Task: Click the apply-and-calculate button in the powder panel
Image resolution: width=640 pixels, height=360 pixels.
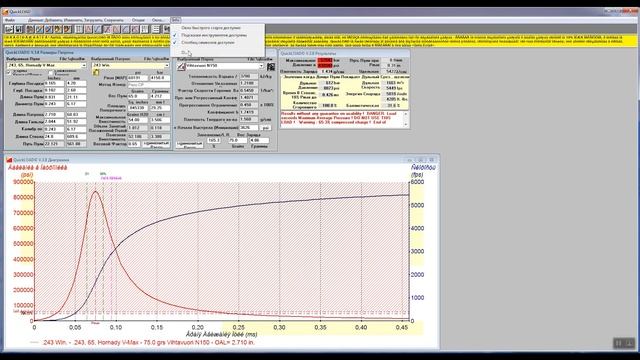Action: pyautogui.click(x=189, y=145)
